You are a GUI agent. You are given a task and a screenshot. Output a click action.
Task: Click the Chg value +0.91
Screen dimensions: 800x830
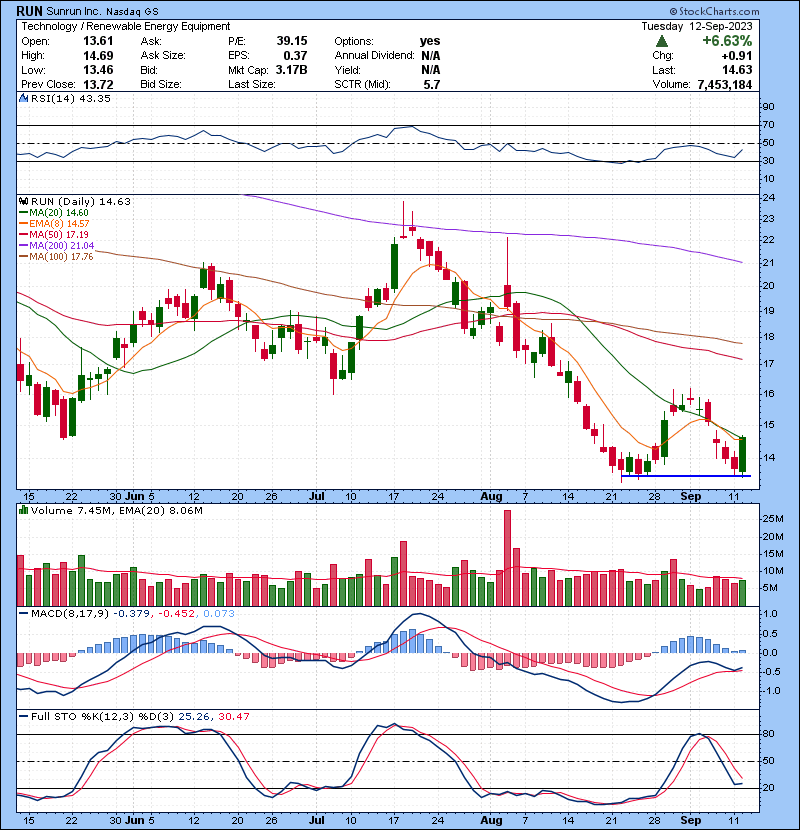click(x=737, y=56)
